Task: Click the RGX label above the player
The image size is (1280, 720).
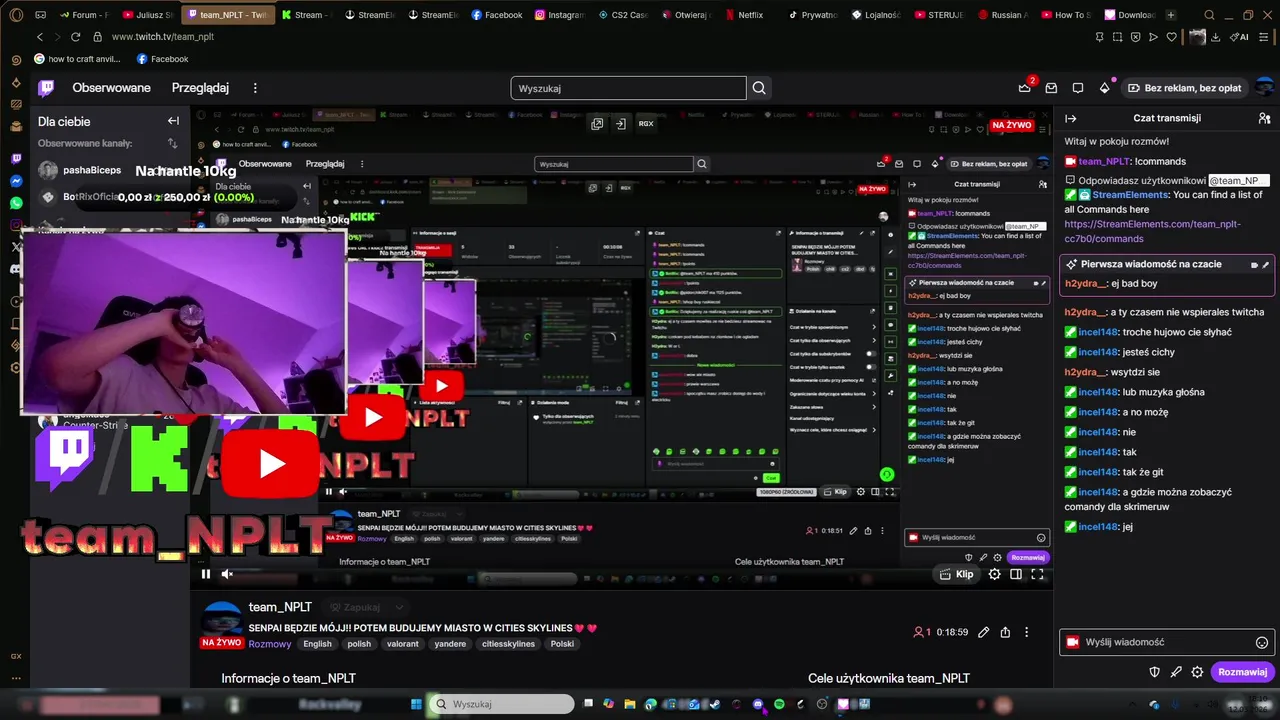Action: tap(646, 124)
